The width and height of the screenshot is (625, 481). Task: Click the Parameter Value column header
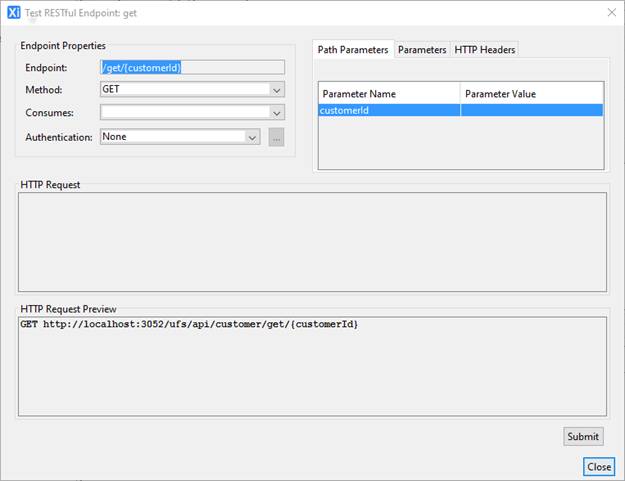[531, 93]
